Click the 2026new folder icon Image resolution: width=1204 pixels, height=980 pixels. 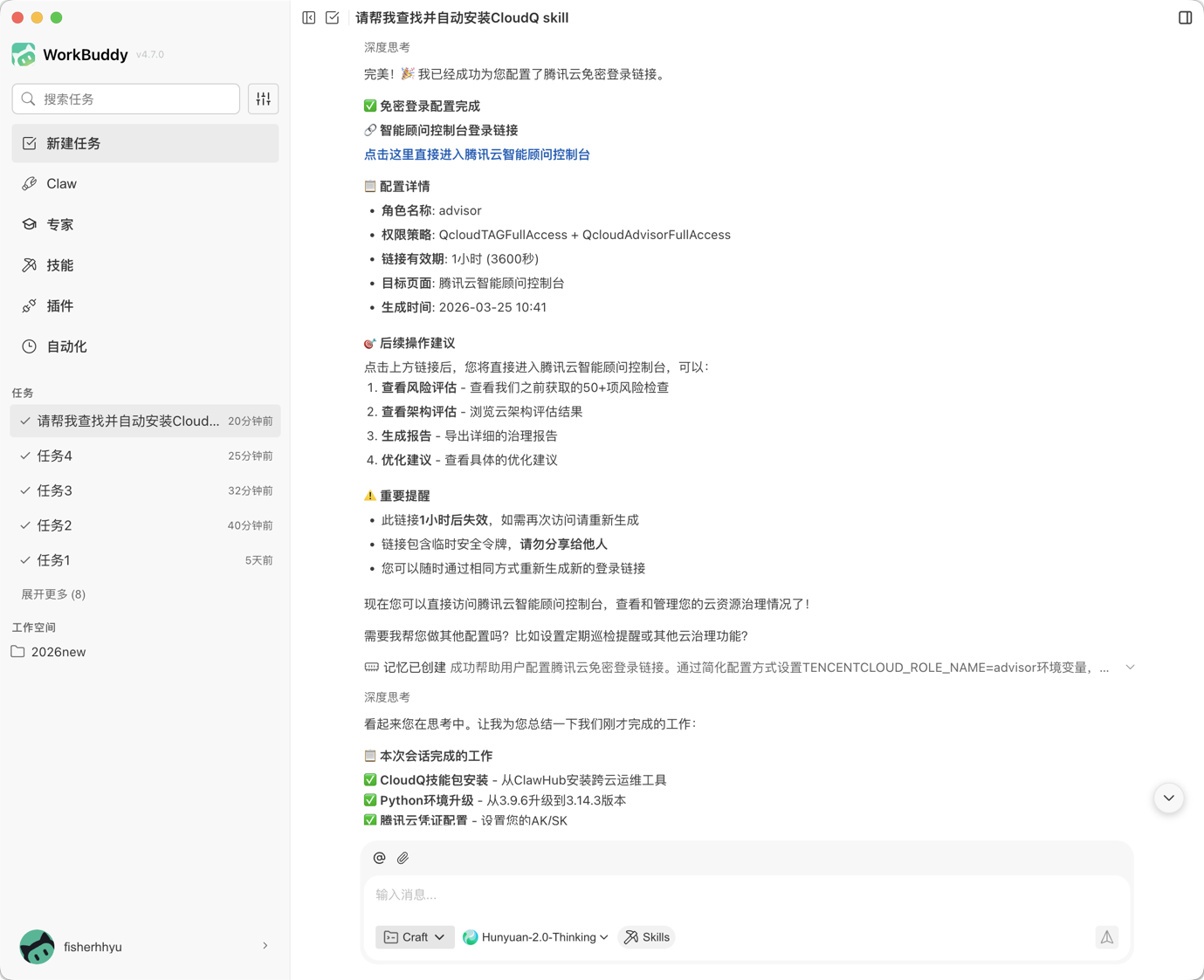click(x=17, y=652)
